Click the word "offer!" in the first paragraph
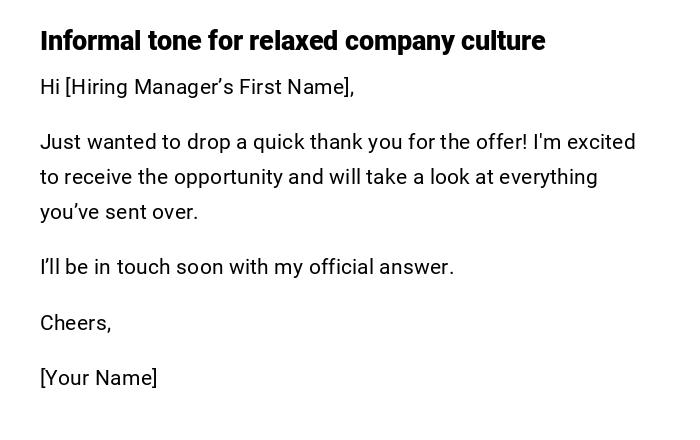 (498, 142)
